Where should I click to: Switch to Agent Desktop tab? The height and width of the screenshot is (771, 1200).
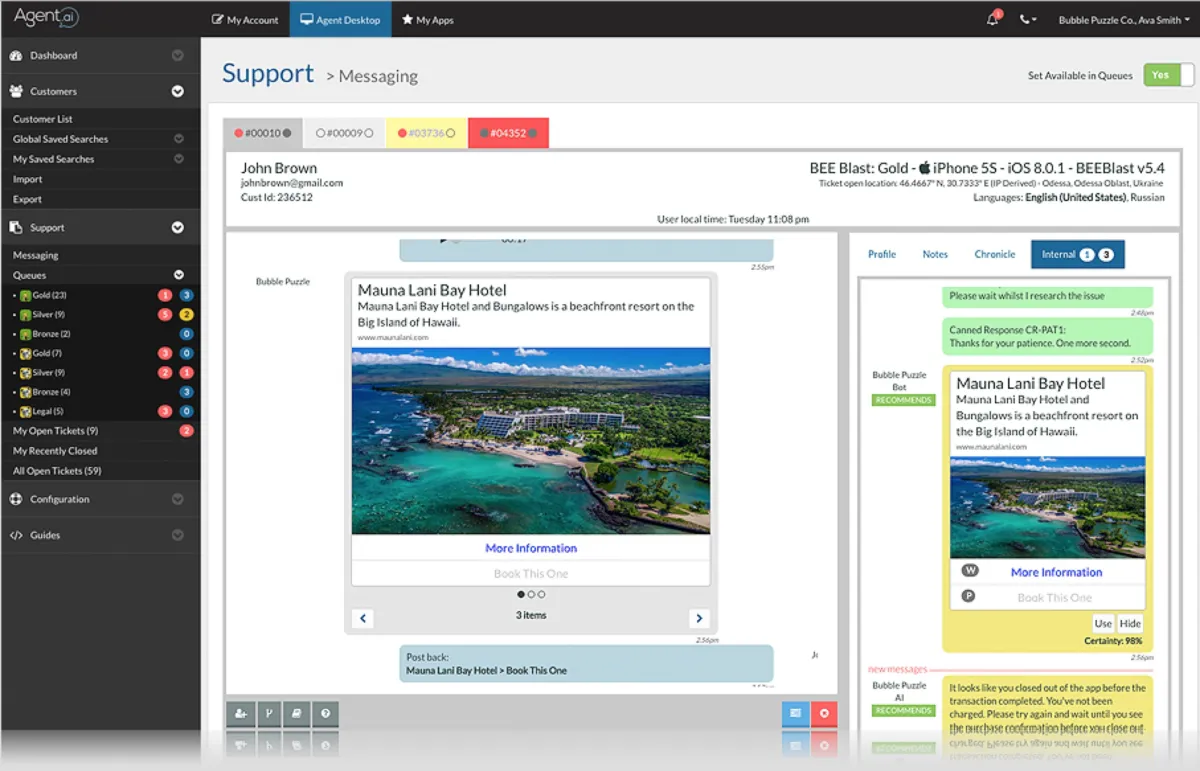tap(340, 20)
